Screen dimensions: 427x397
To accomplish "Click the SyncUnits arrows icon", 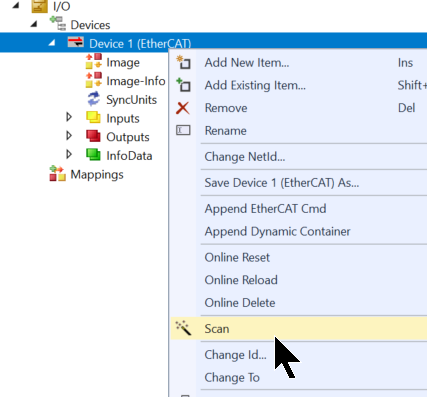I will pyautogui.click(x=94, y=99).
